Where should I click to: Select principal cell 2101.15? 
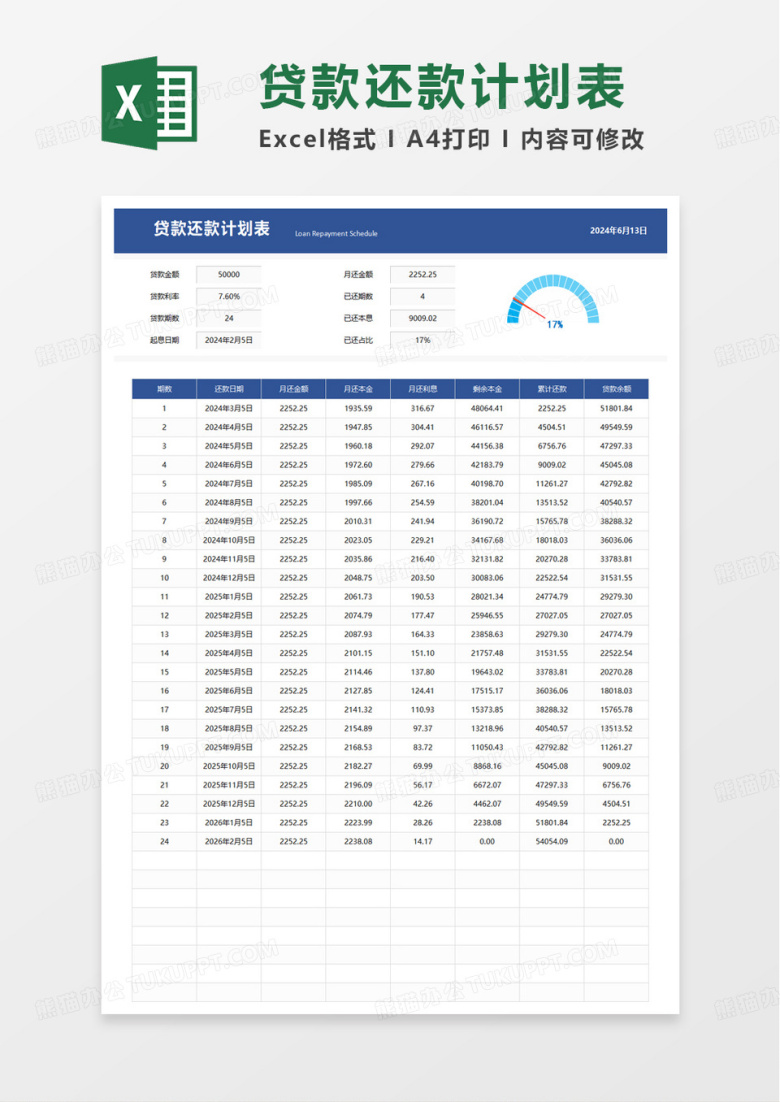point(358,653)
